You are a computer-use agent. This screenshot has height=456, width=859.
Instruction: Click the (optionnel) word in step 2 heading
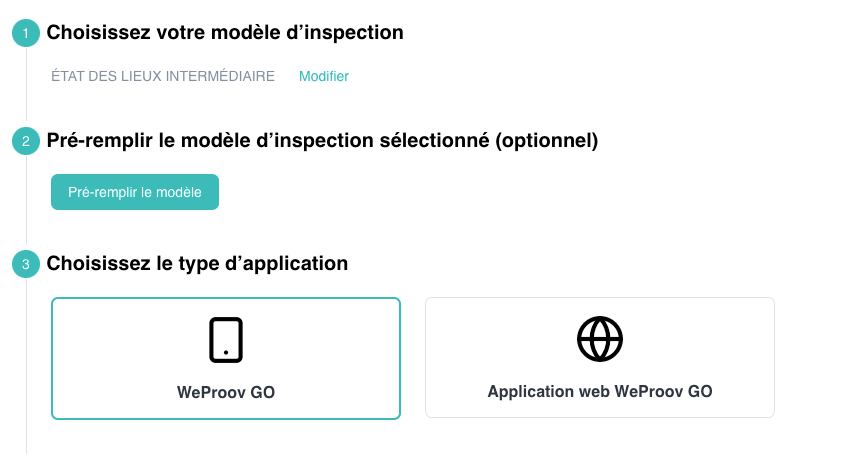[547, 141]
